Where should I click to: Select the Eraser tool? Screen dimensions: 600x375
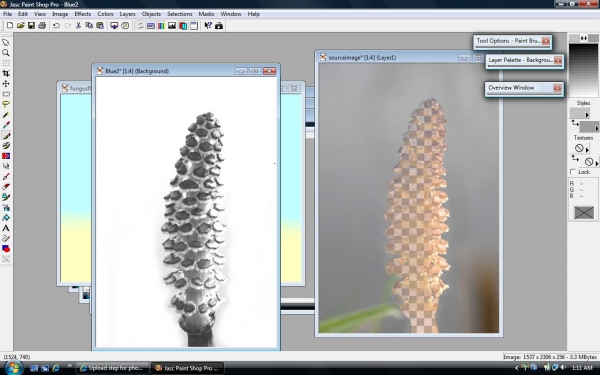tap(6, 187)
